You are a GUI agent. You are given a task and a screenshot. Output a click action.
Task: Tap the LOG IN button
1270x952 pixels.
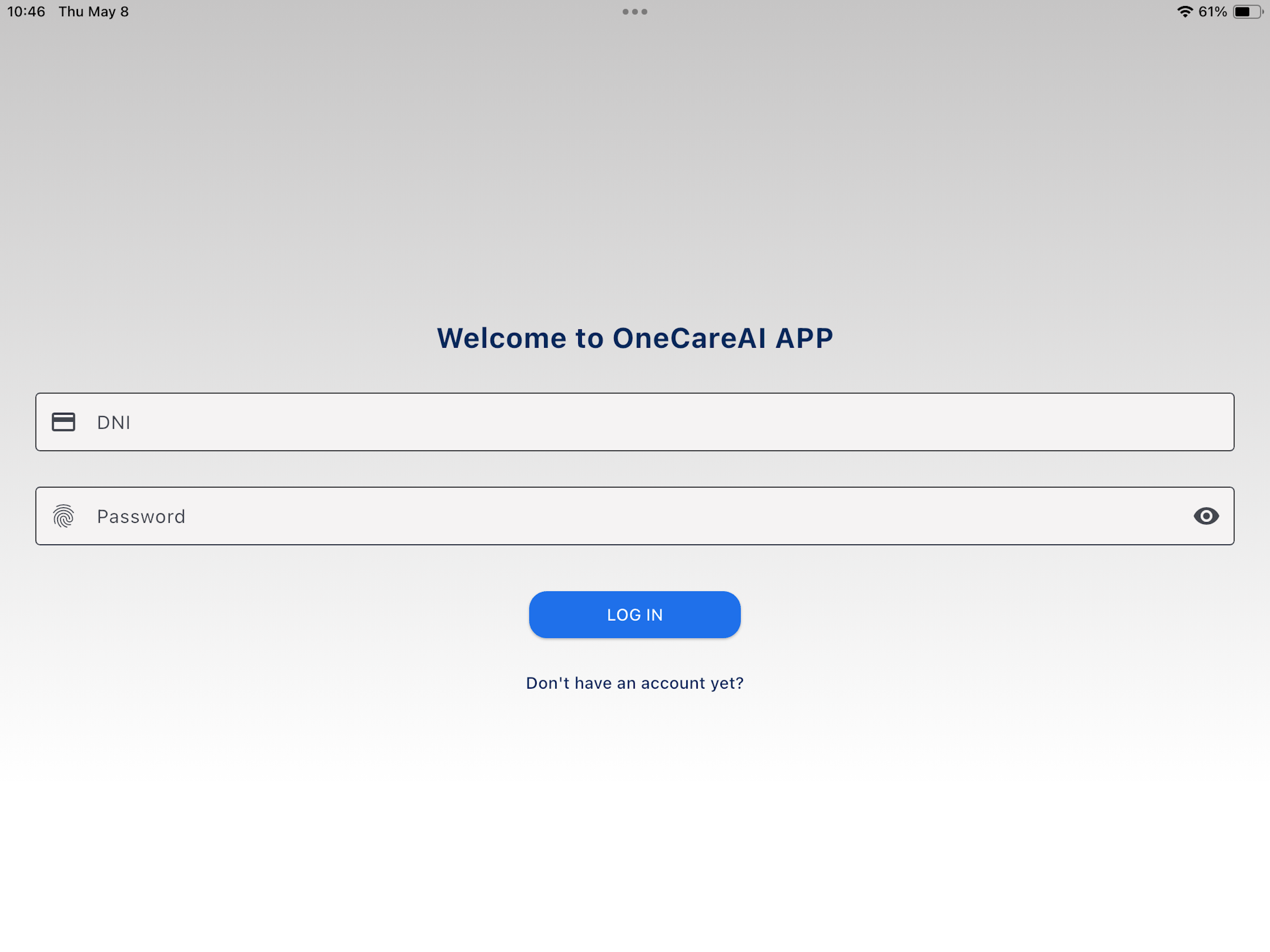pyautogui.click(x=635, y=614)
